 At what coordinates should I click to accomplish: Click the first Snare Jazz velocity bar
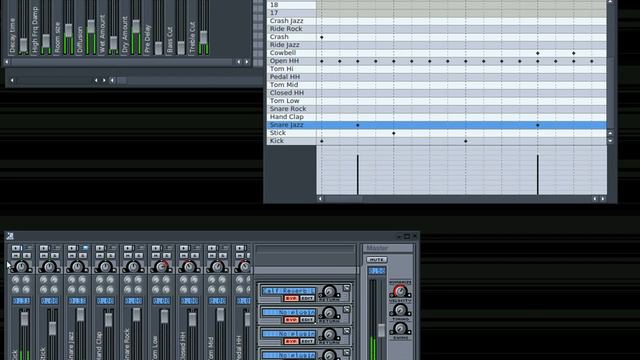(x=358, y=175)
